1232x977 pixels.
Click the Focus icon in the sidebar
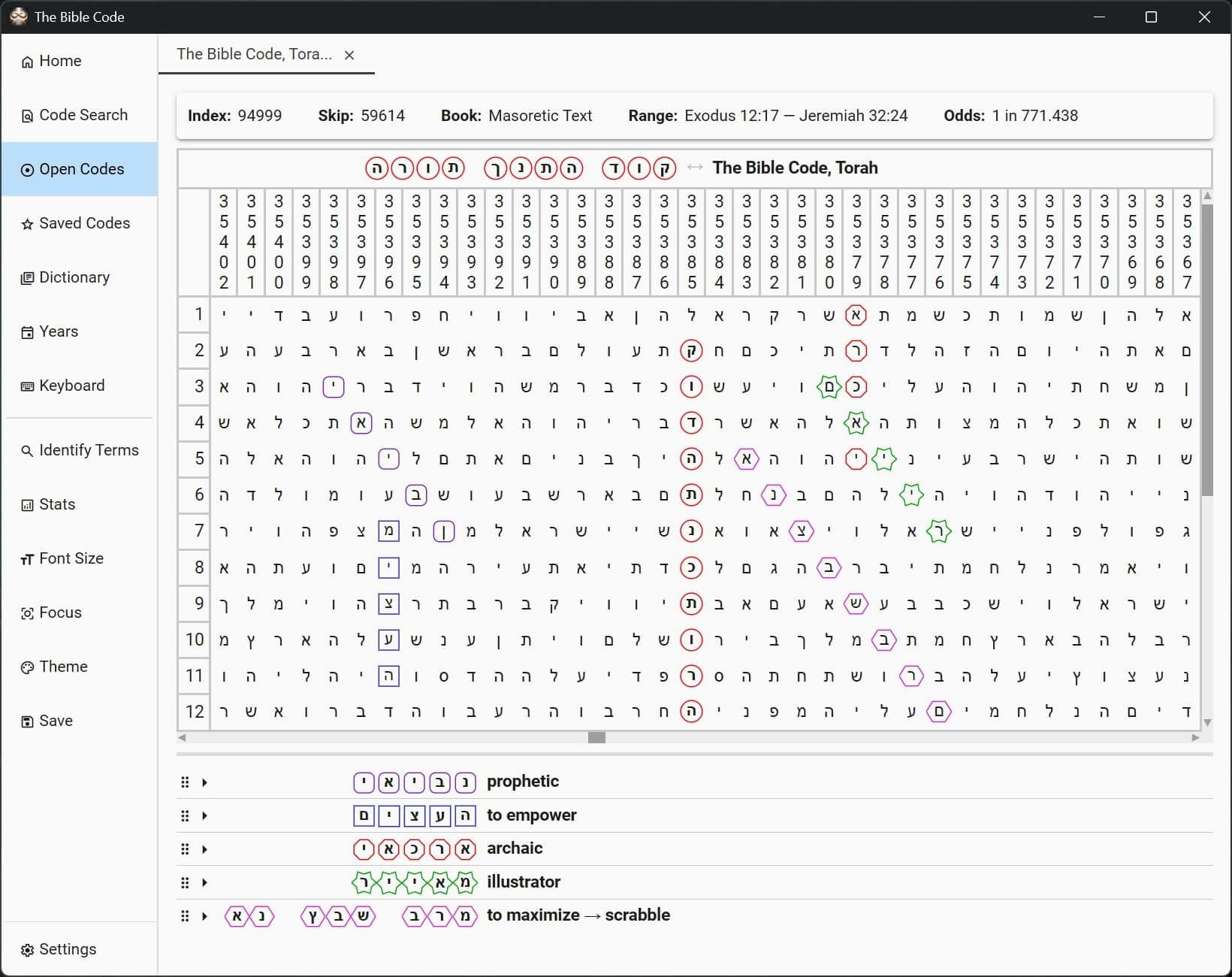coord(27,613)
